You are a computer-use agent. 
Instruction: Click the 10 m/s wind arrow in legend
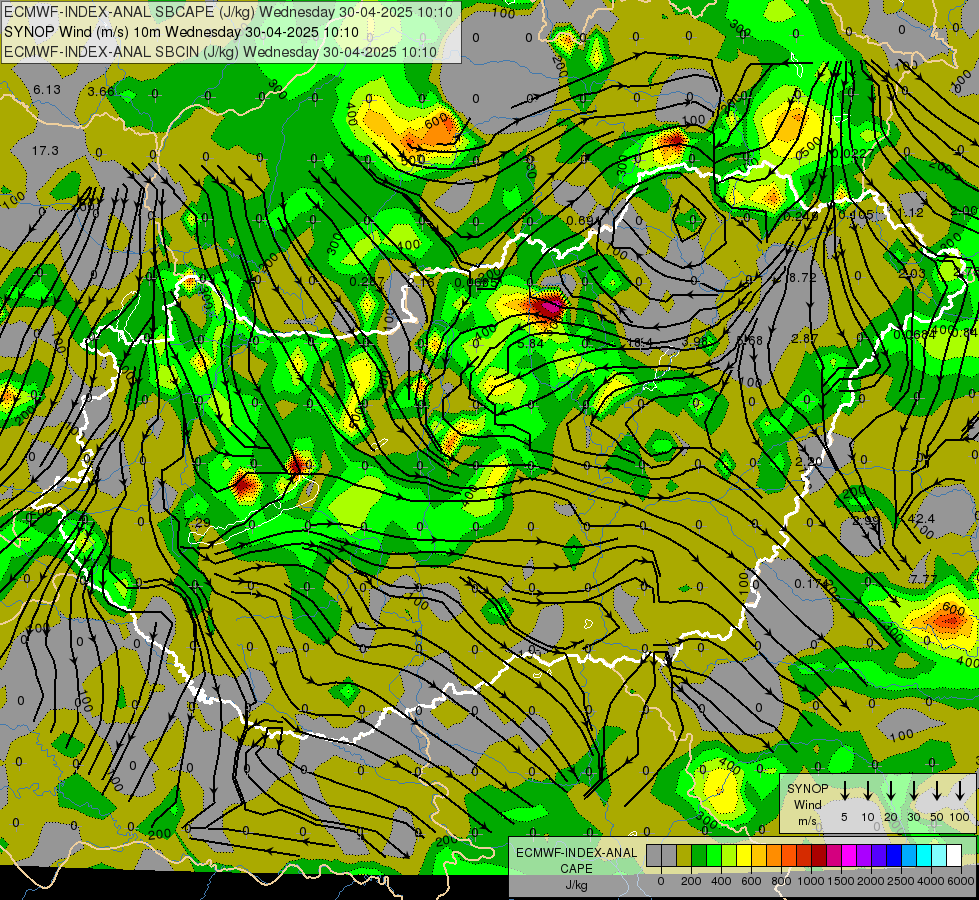tap(868, 791)
